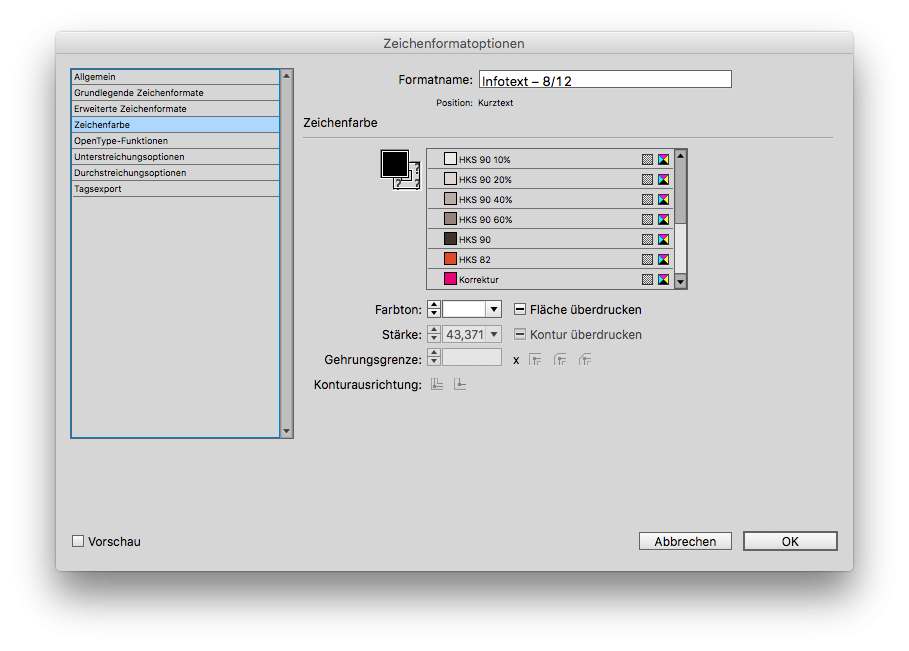909x651 pixels.
Task: Click the spot color icon for HKS 90 10%
Action: click(x=648, y=159)
